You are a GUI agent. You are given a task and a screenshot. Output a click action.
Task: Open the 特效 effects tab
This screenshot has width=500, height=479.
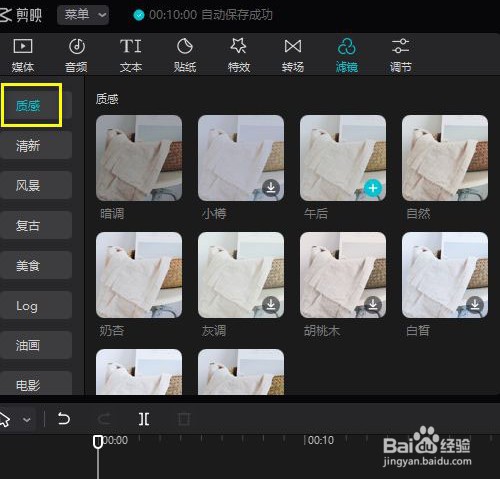click(x=239, y=55)
